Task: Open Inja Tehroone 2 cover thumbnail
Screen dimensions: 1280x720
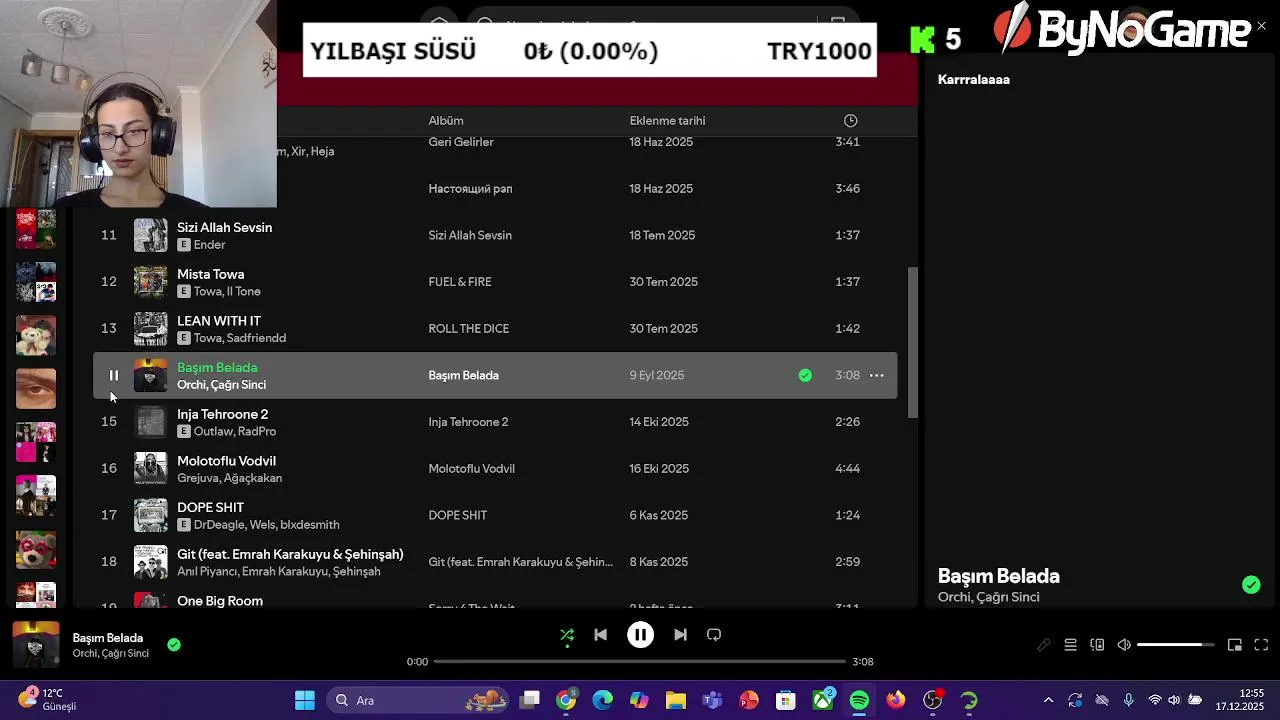Action: tap(151, 422)
